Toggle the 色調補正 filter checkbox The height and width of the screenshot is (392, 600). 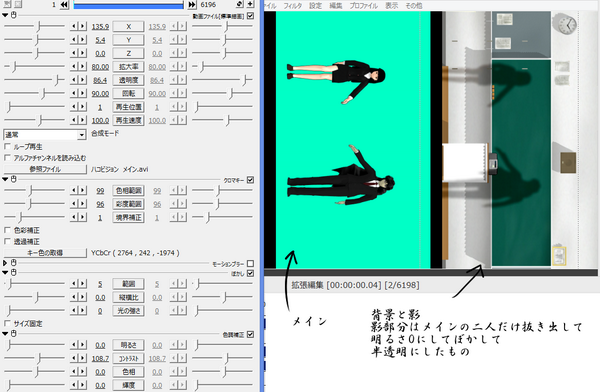250,334
